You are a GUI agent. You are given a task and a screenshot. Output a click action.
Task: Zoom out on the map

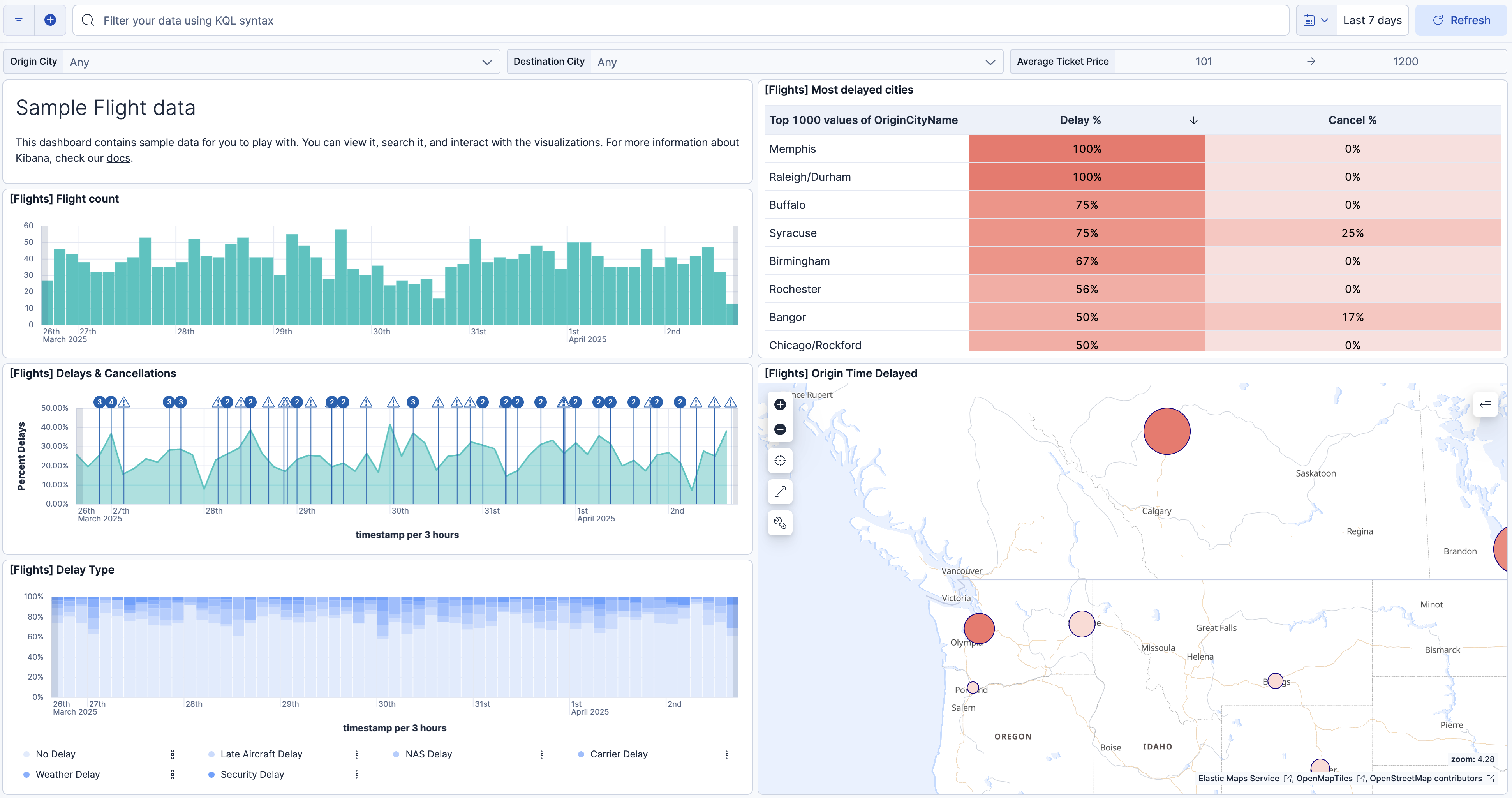click(x=779, y=429)
